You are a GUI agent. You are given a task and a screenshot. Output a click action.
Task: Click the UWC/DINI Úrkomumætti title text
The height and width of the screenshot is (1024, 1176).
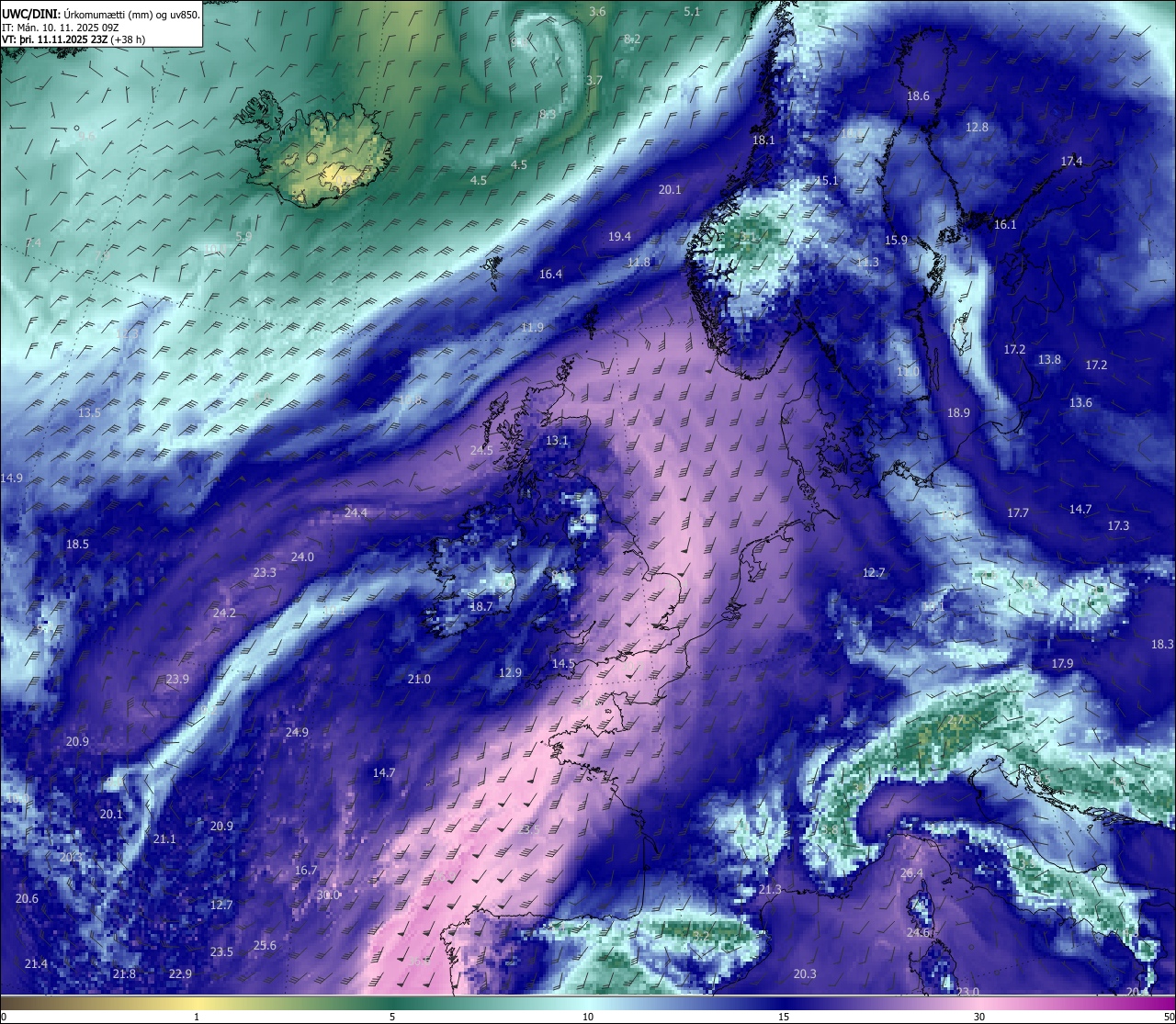point(101,14)
